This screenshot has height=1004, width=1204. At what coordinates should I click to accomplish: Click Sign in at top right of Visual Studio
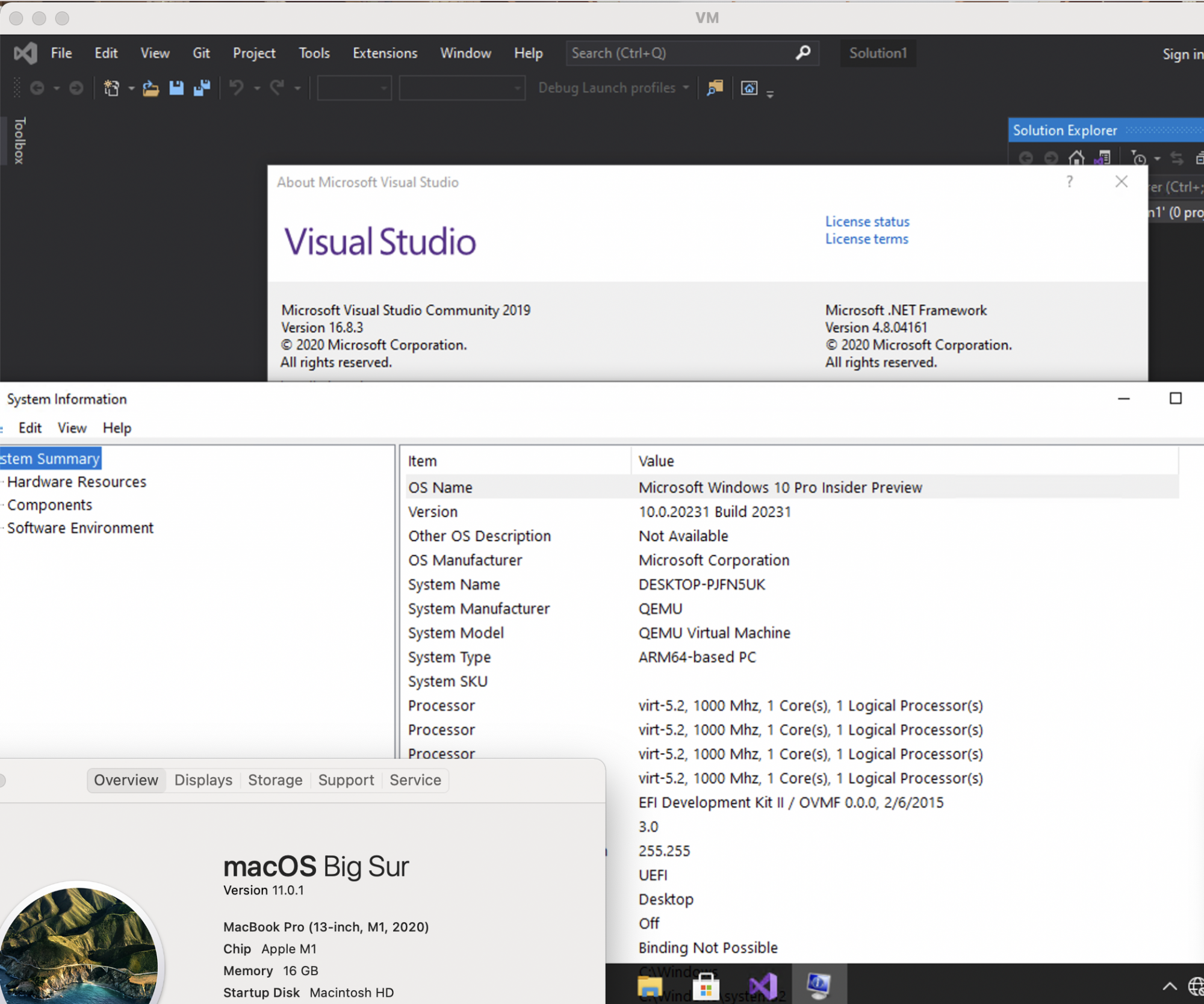[1182, 54]
